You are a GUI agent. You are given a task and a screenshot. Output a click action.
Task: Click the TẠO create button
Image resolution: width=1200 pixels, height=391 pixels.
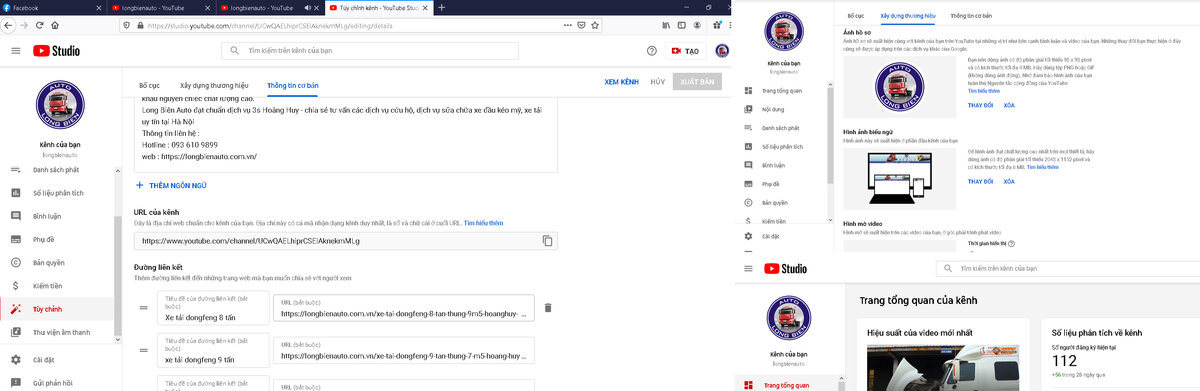pyautogui.click(x=686, y=50)
